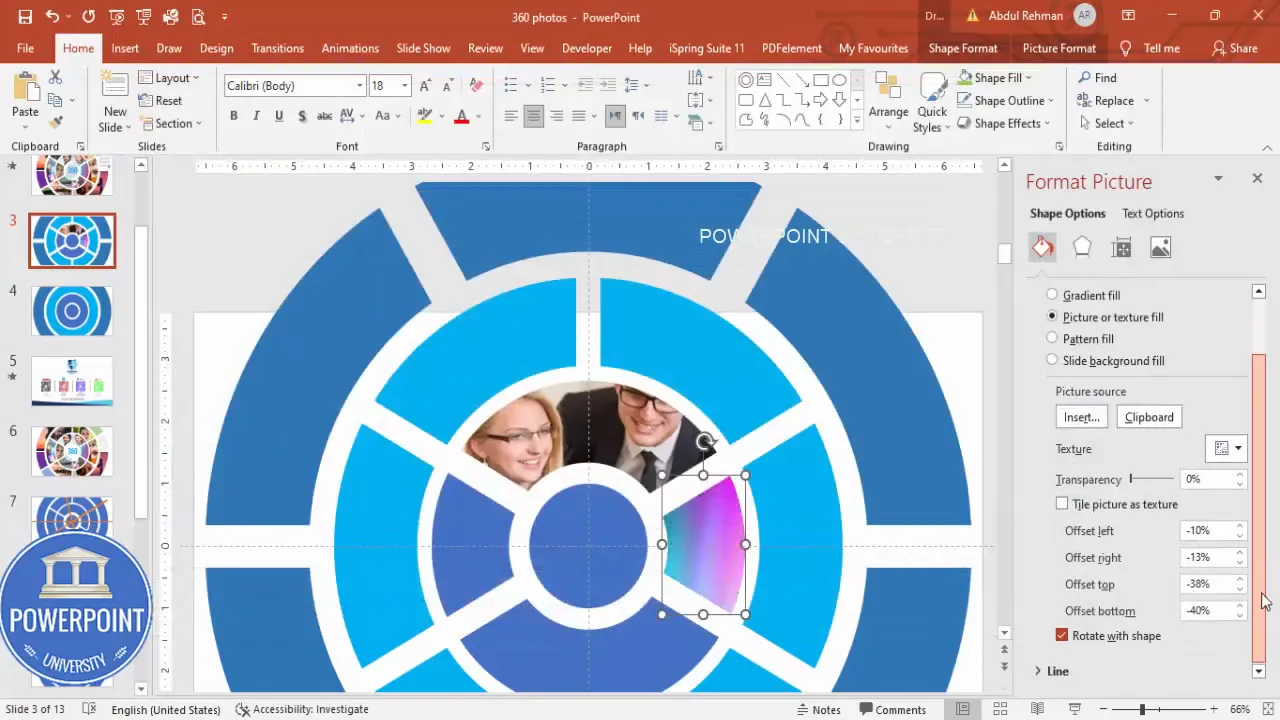1280x720 pixels.
Task: Click the Offset top value field
Action: coord(1207,584)
